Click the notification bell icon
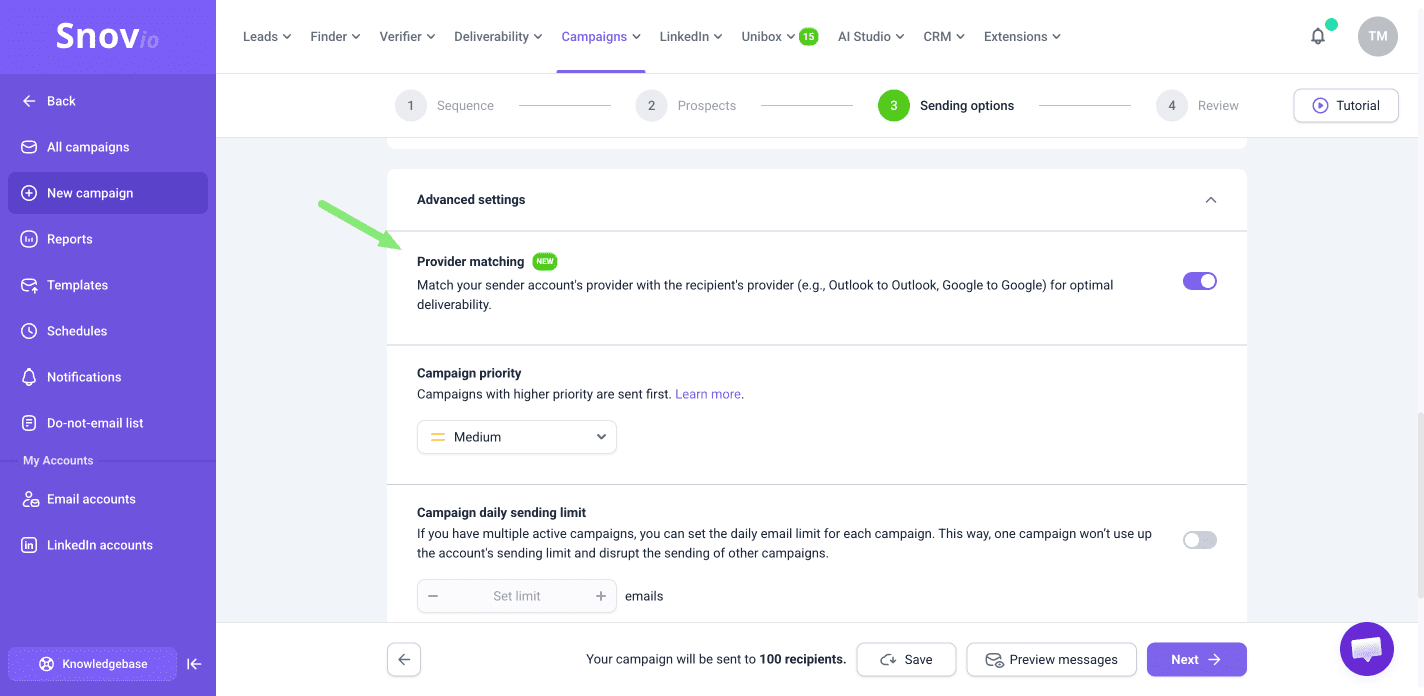The image size is (1424, 696). (1318, 37)
